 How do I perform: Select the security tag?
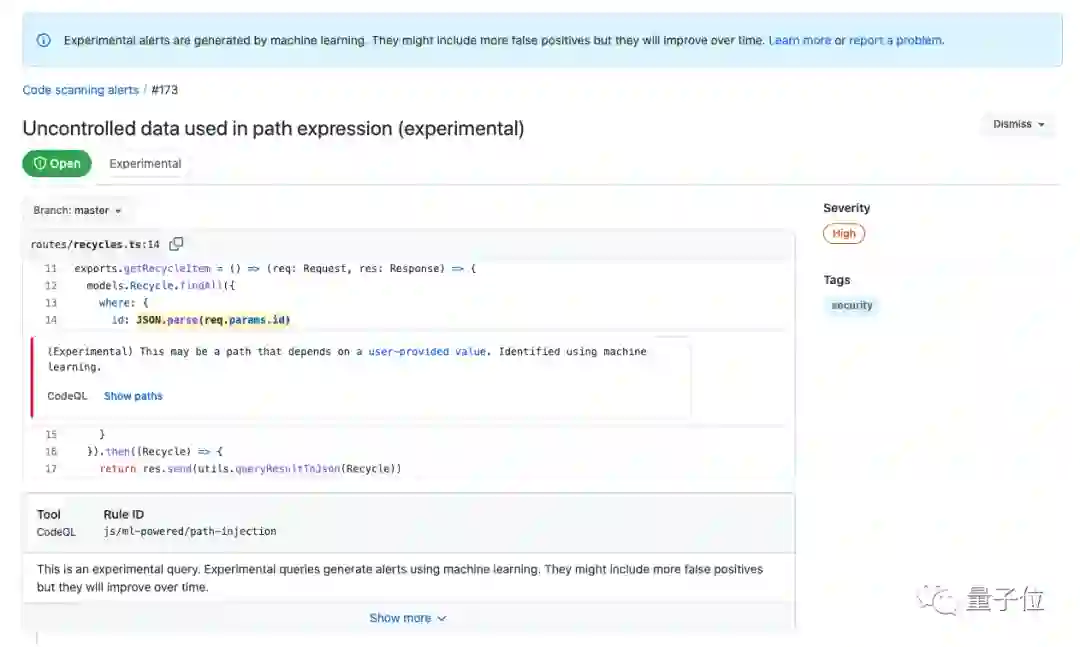click(x=851, y=306)
